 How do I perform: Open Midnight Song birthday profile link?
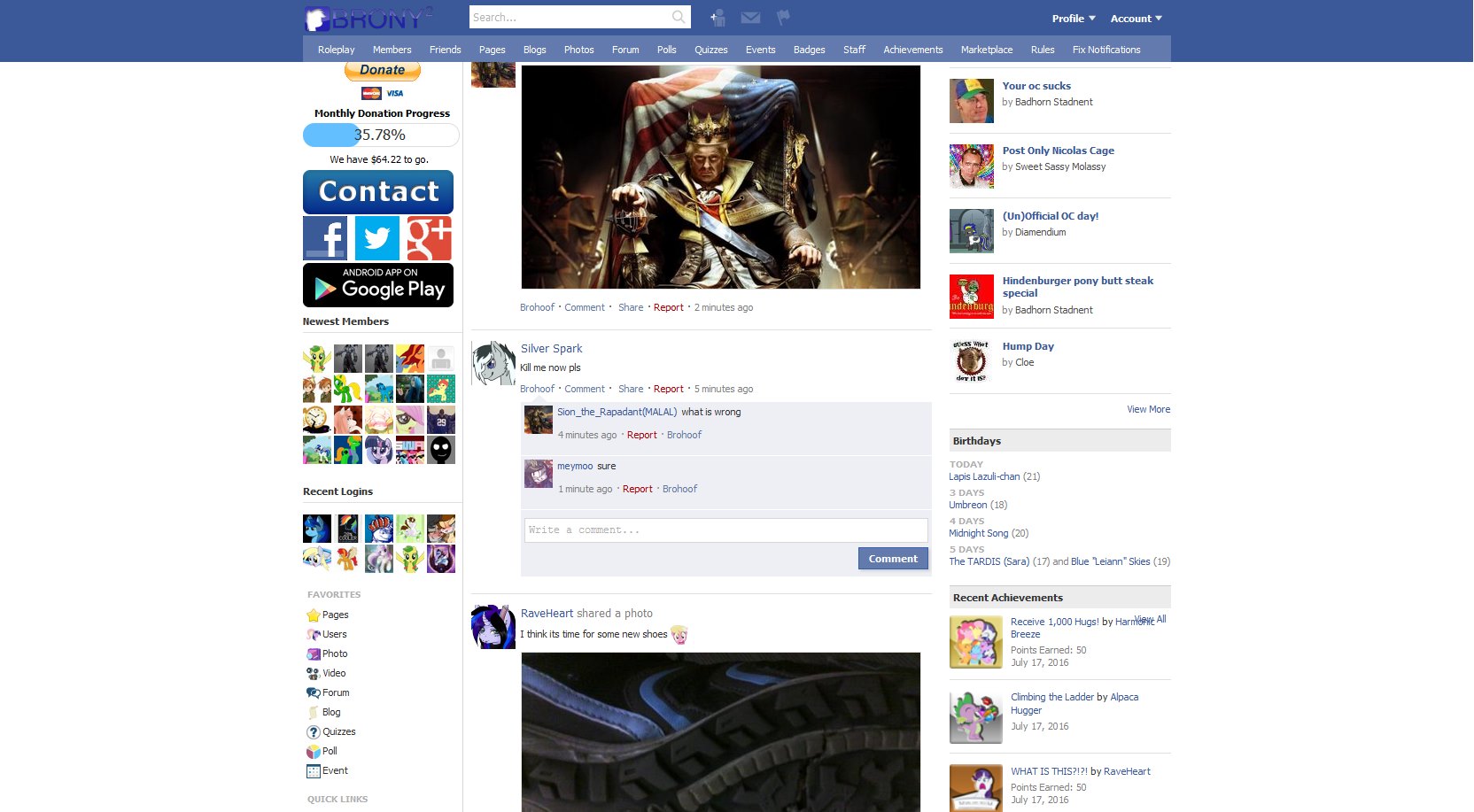click(x=978, y=533)
